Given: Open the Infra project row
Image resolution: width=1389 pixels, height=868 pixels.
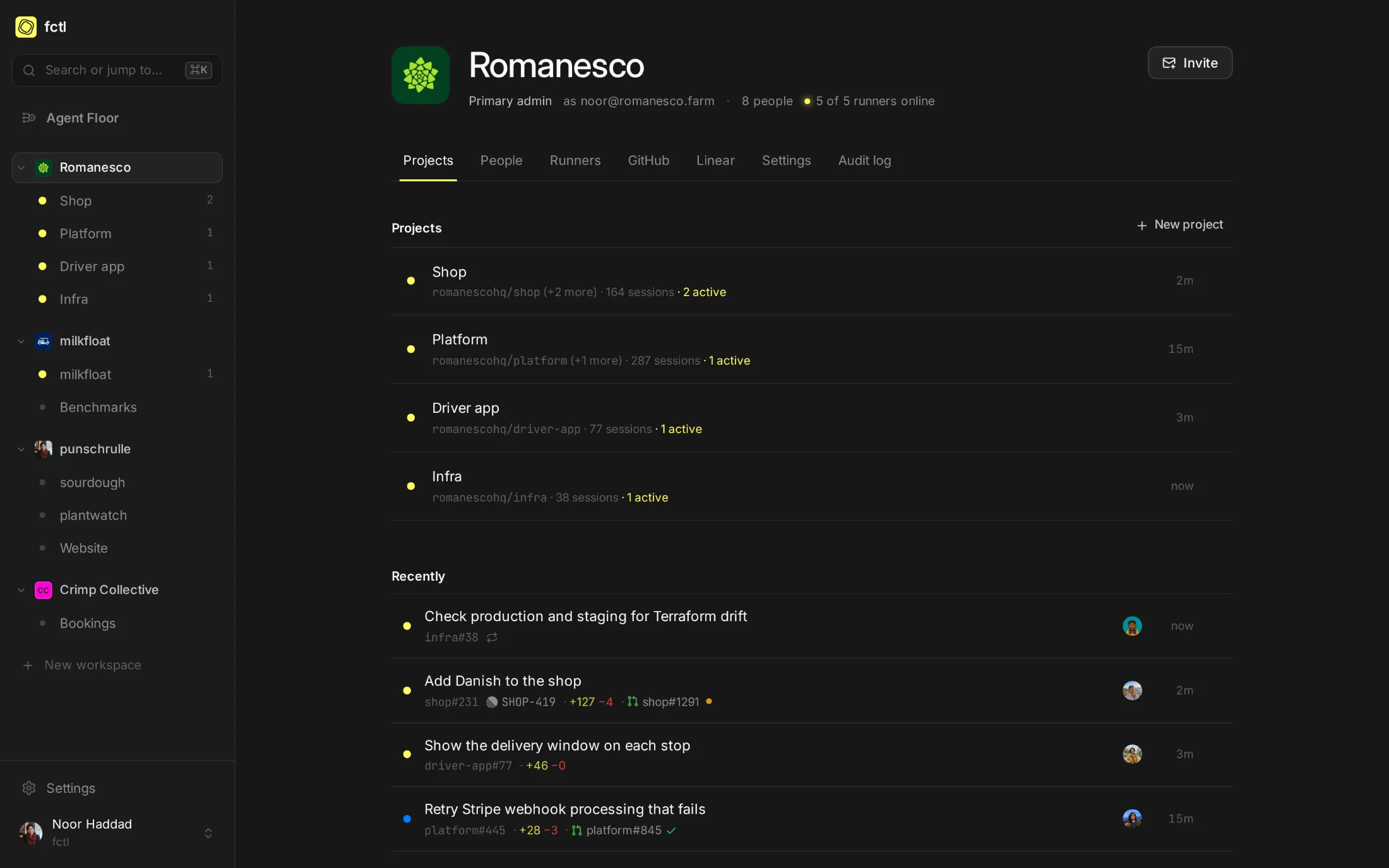Looking at the screenshot, I should click(x=811, y=487).
